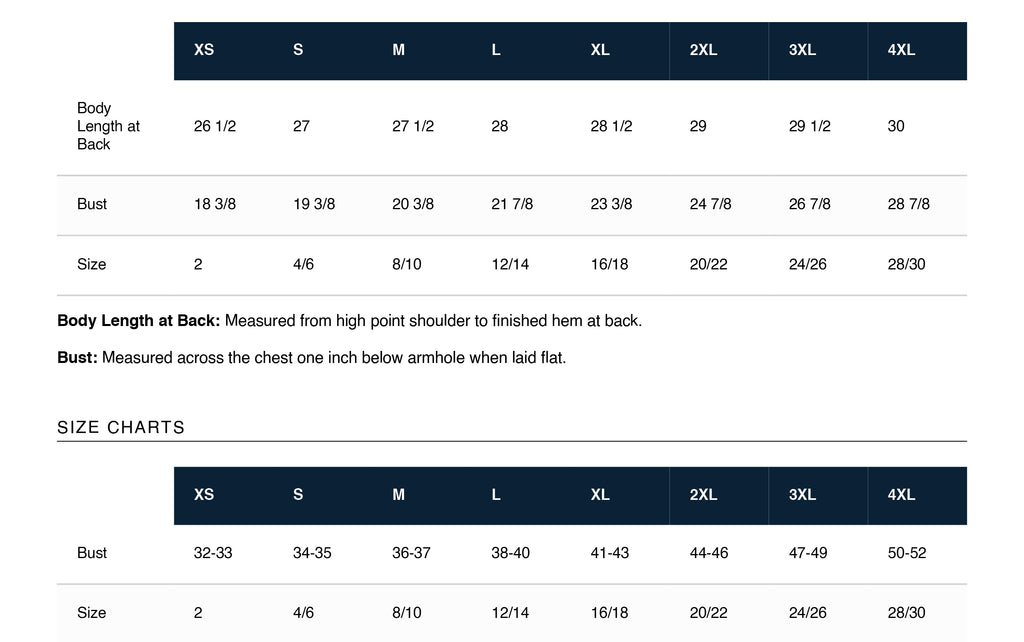Click the Bust definition text below the table

(312, 358)
